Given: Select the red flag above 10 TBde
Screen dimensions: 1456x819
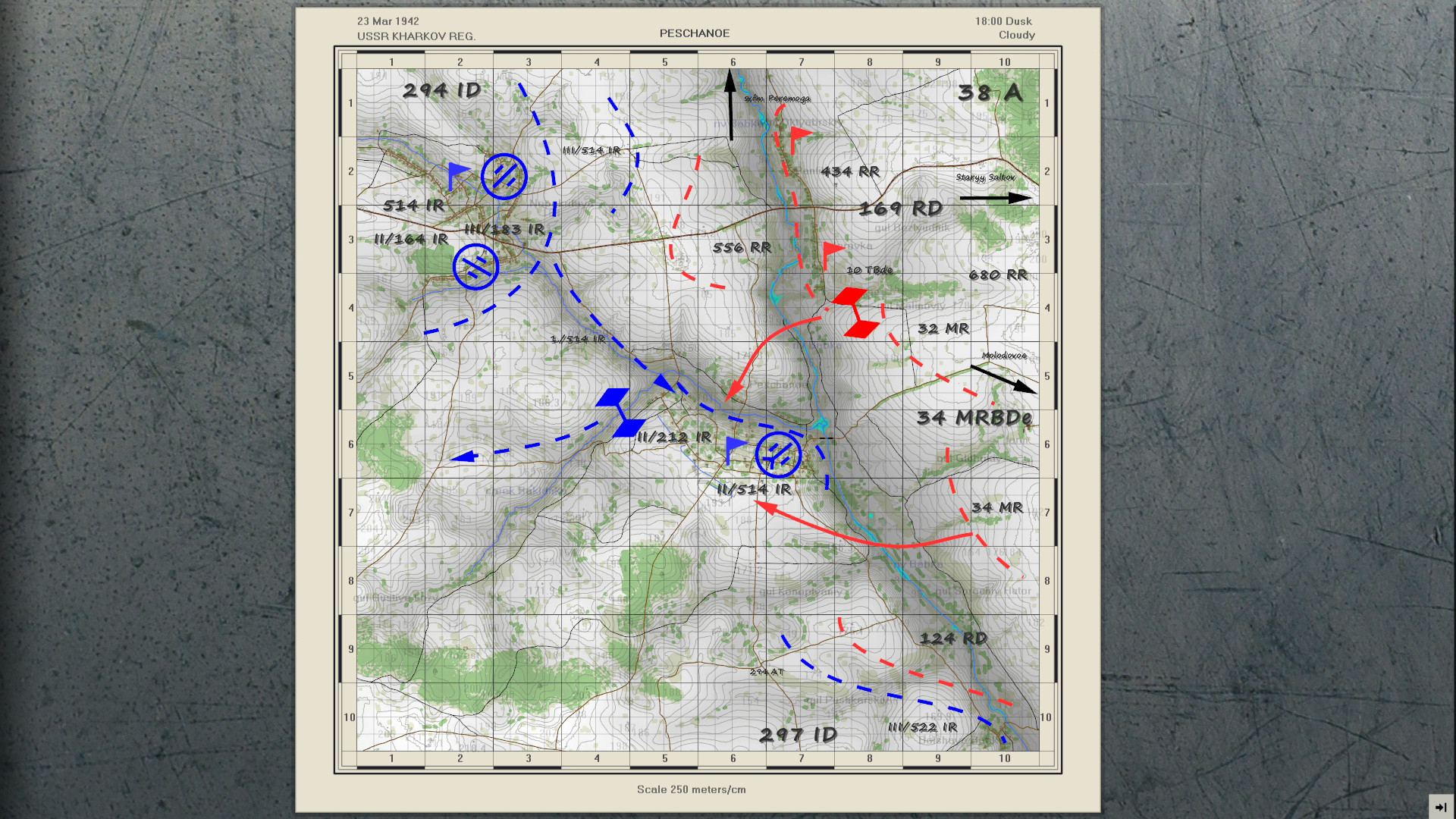Looking at the screenshot, I should pyautogui.click(x=830, y=248).
